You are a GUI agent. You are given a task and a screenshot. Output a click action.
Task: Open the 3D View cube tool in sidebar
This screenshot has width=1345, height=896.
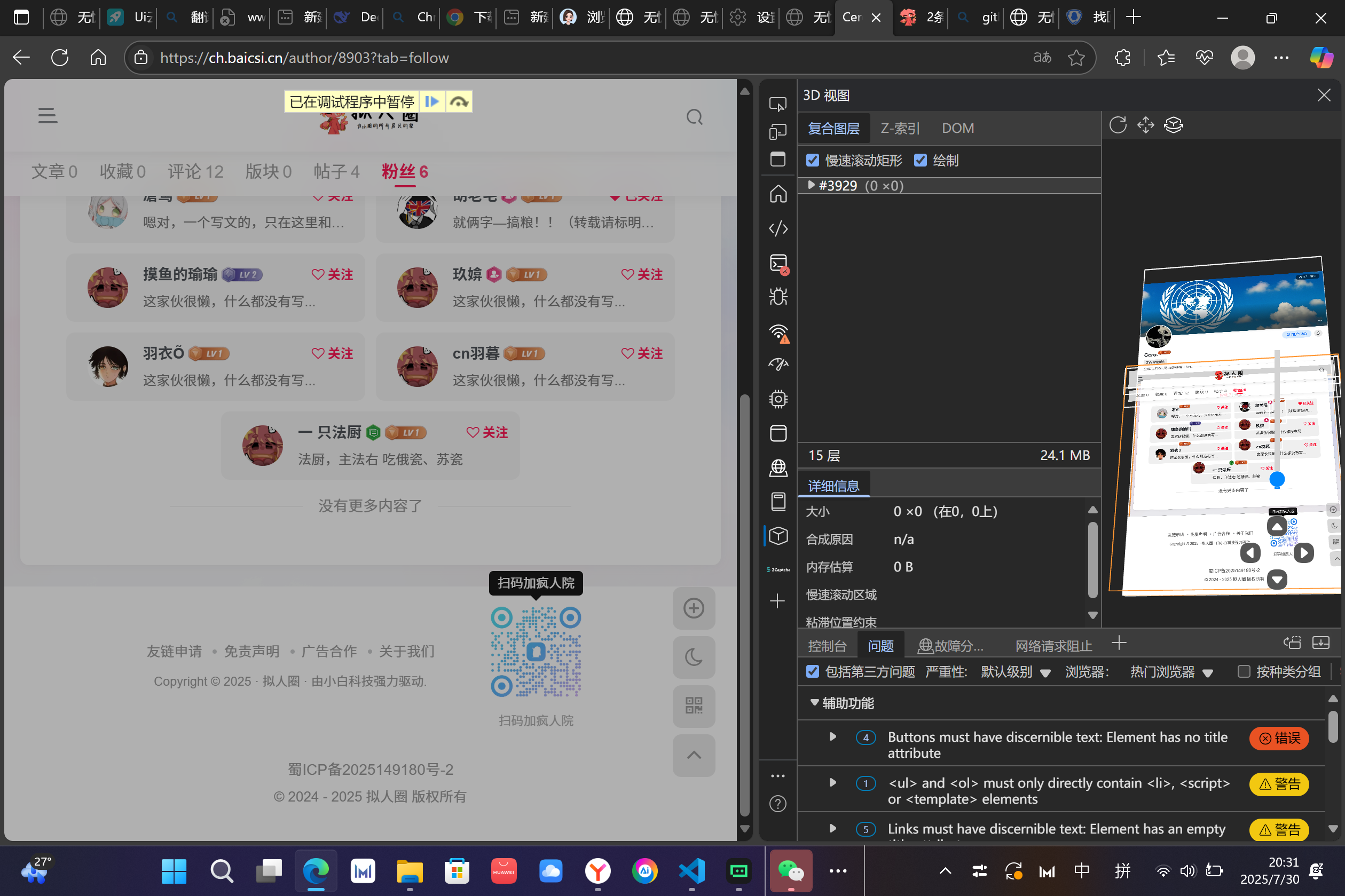tap(778, 535)
